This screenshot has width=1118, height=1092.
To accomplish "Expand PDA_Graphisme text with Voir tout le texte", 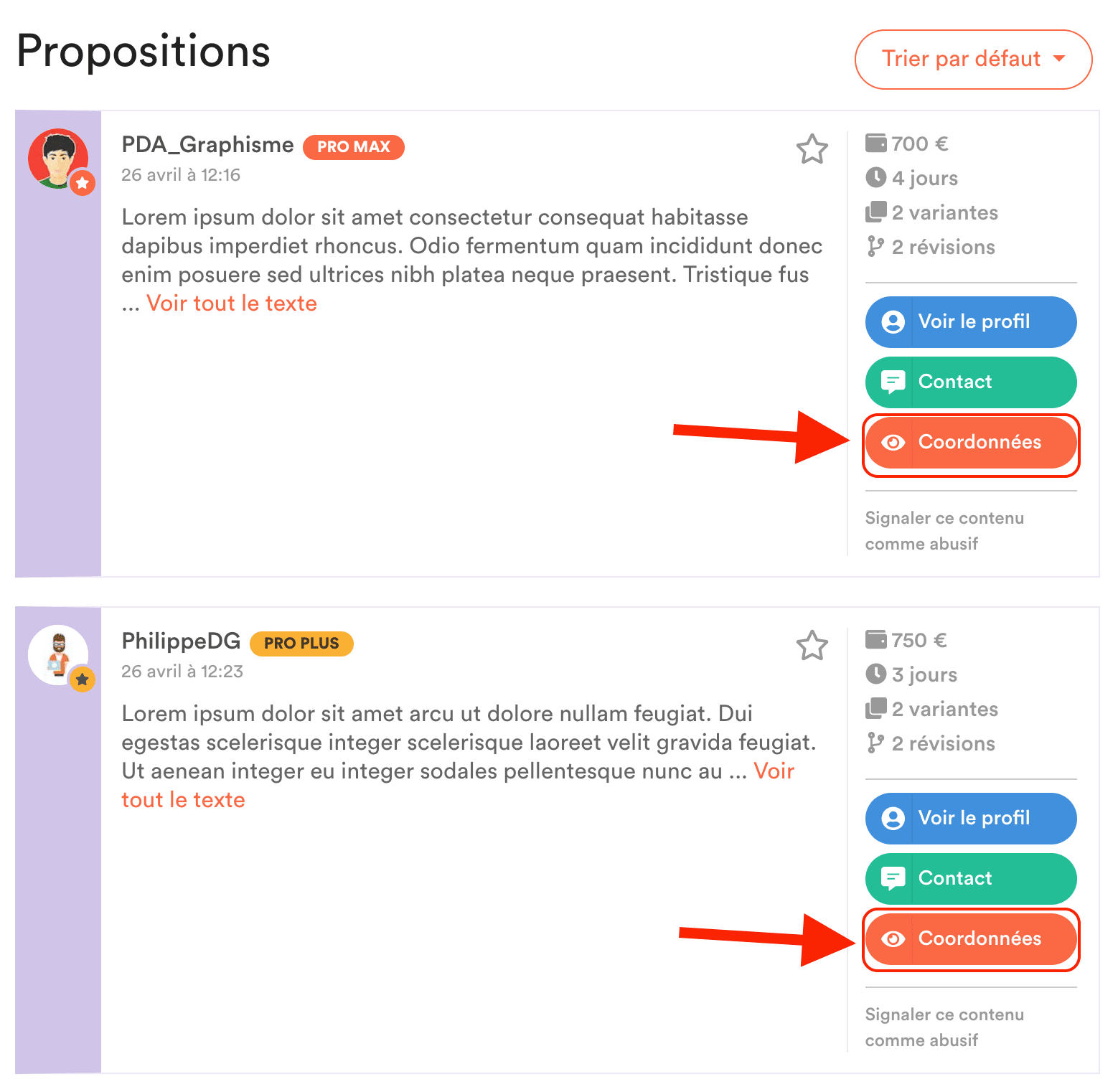I will pyautogui.click(x=232, y=303).
